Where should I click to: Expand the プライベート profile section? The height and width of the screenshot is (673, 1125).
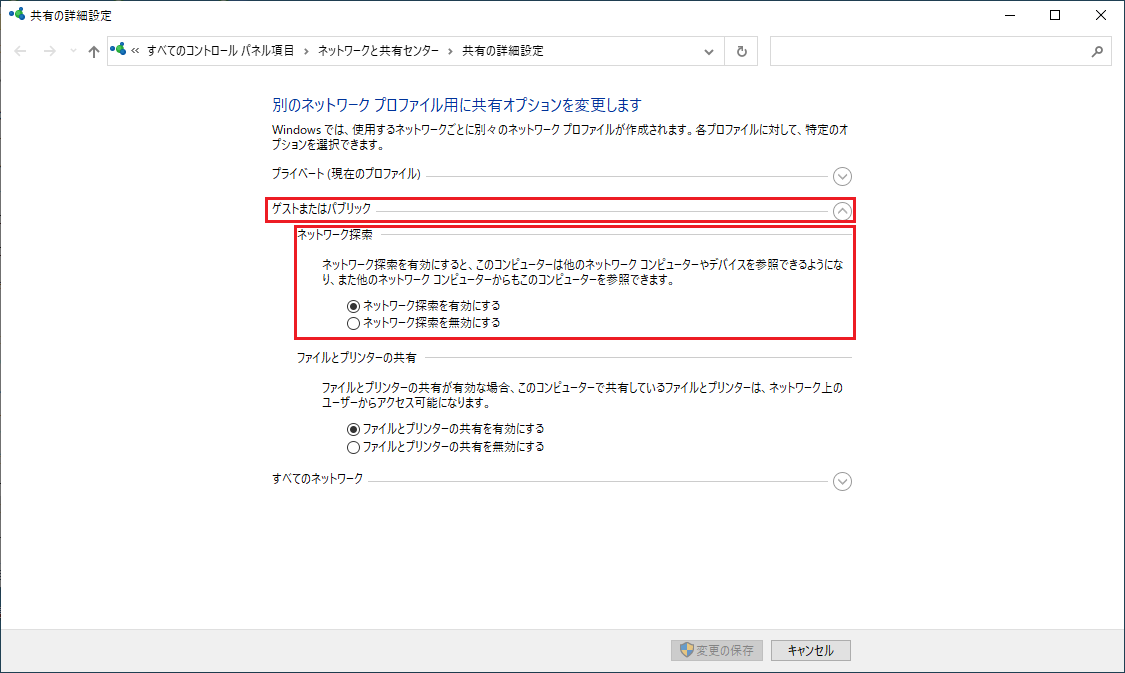[x=842, y=176]
